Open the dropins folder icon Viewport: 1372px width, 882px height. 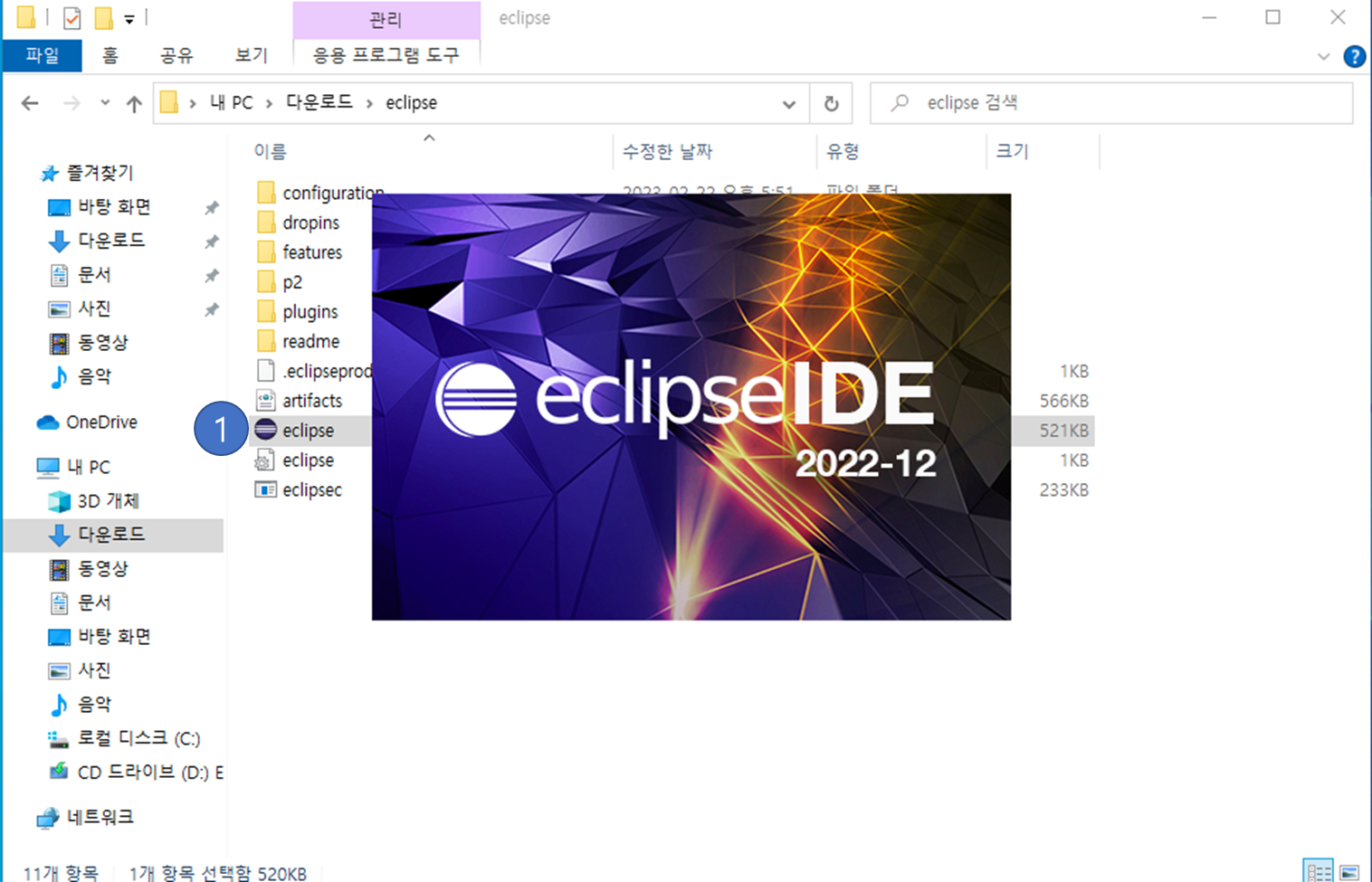[265, 223]
